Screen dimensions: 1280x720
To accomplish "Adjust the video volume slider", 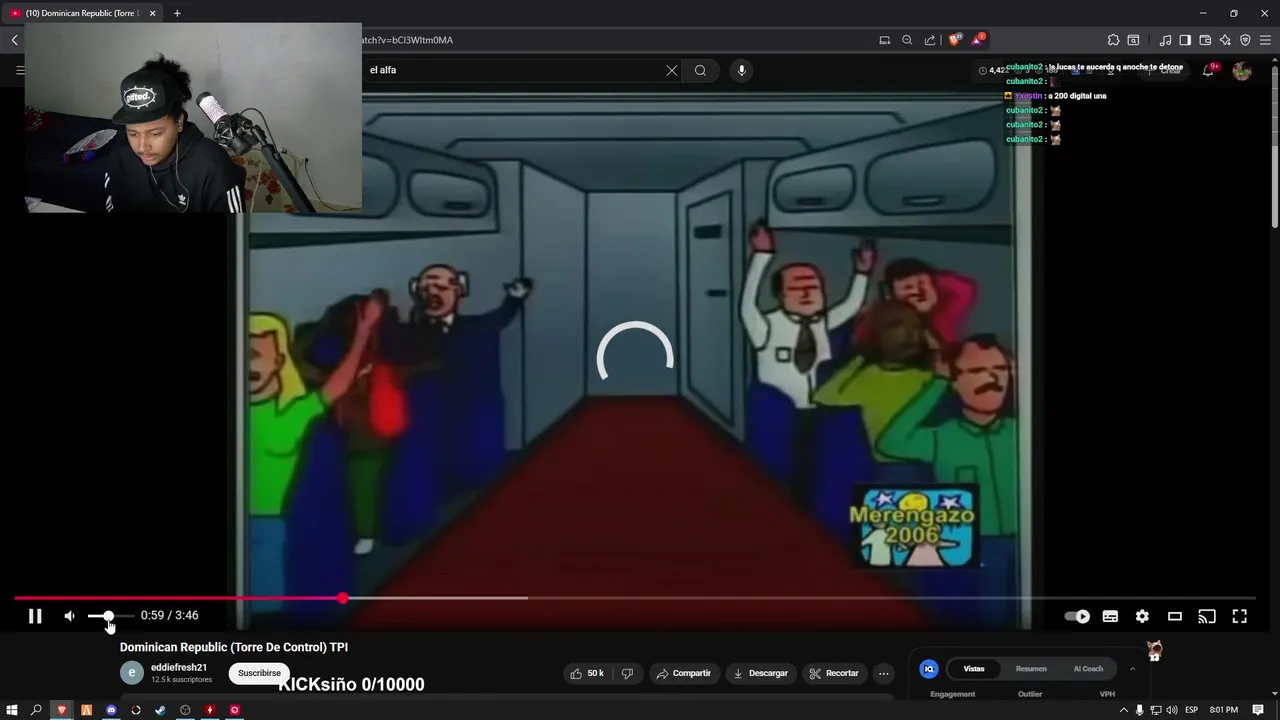I will pyautogui.click(x=109, y=616).
